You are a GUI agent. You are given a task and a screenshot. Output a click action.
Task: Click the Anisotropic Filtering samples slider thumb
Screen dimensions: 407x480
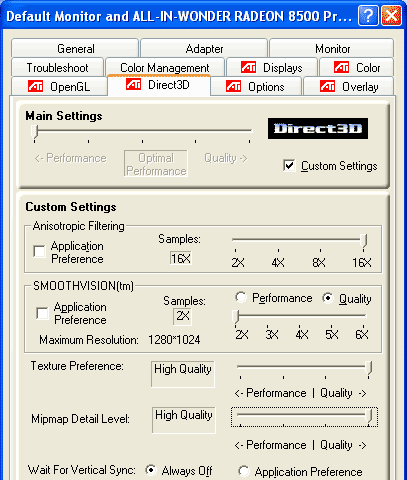tap(364, 241)
